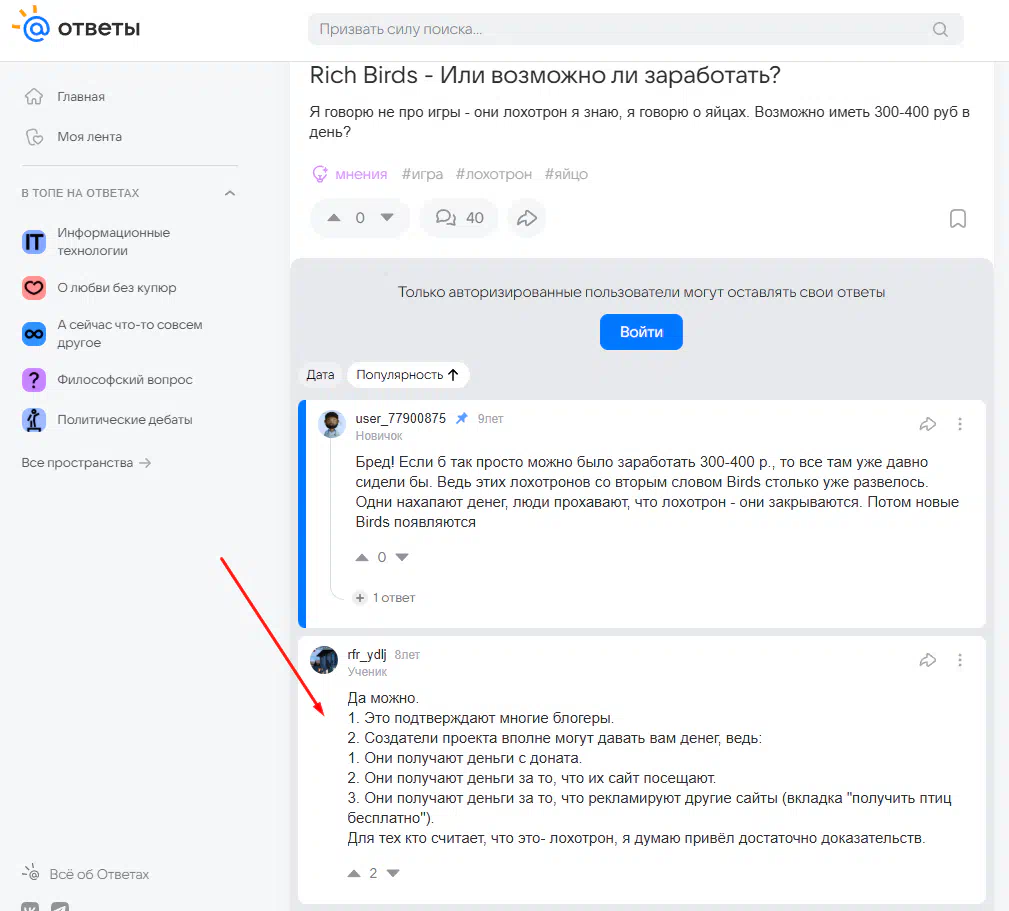Downvote the answer by user_77900875
1009x911 pixels.
(x=402, y=557)
